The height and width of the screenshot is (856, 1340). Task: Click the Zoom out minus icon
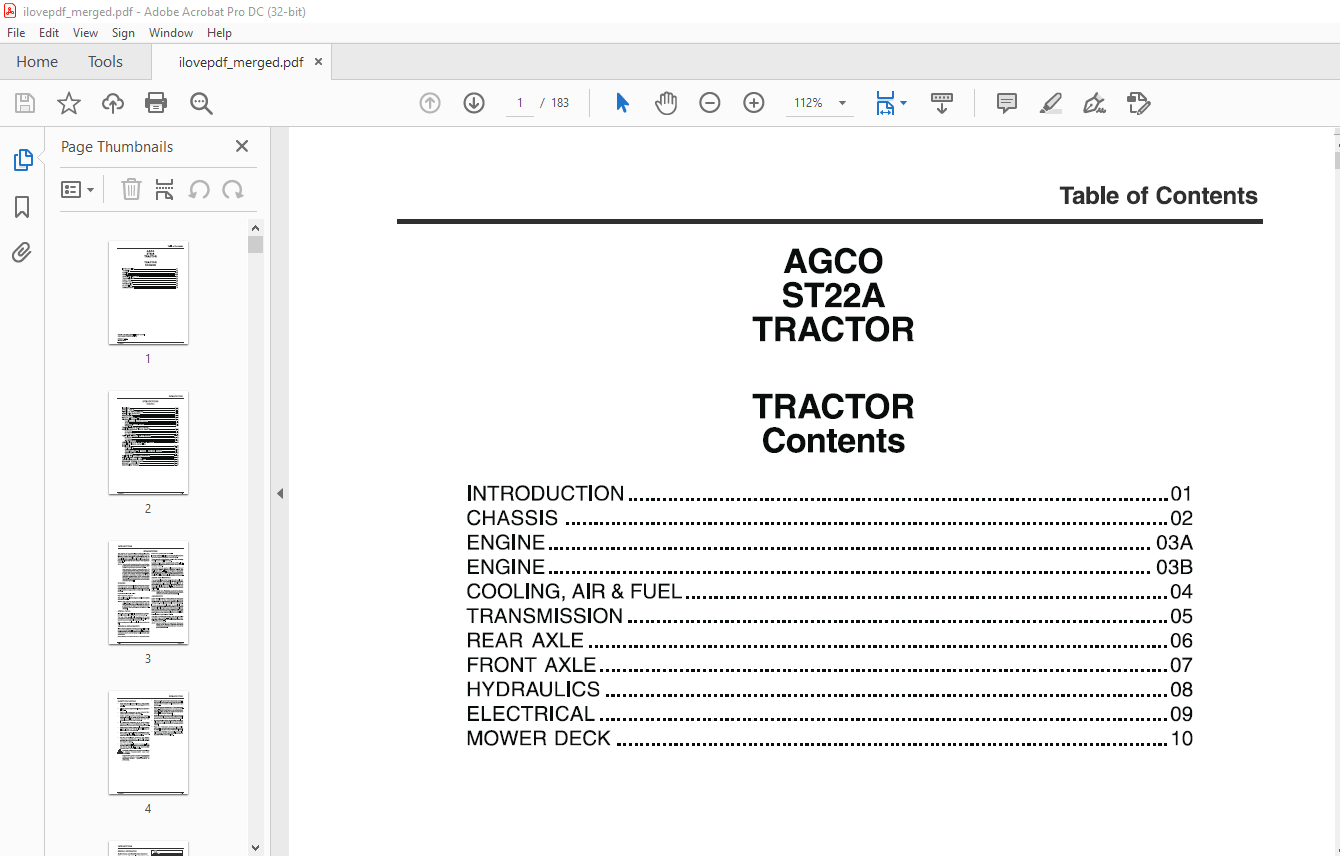tap(710, 103)
